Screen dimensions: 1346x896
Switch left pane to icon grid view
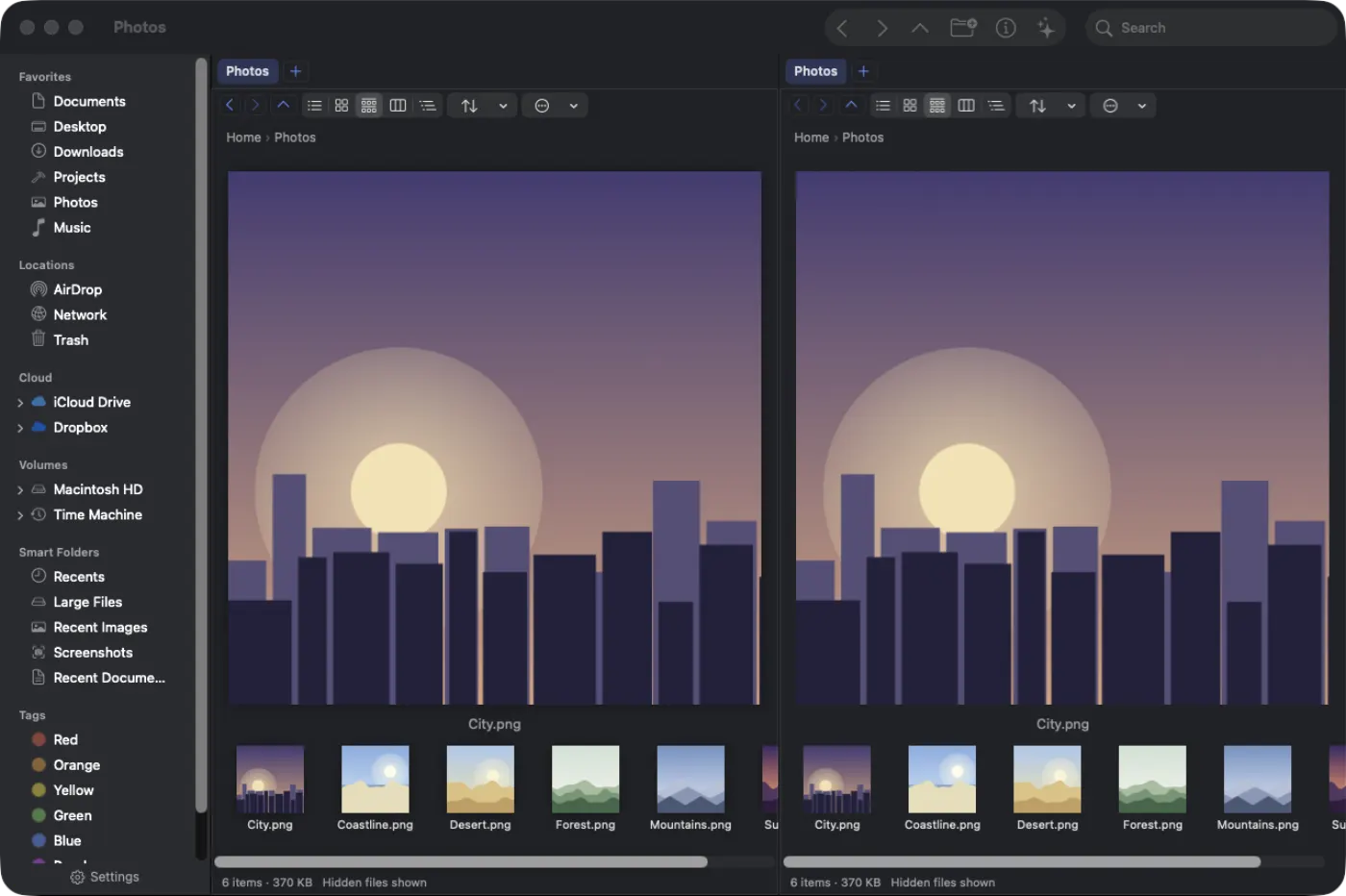341,106
